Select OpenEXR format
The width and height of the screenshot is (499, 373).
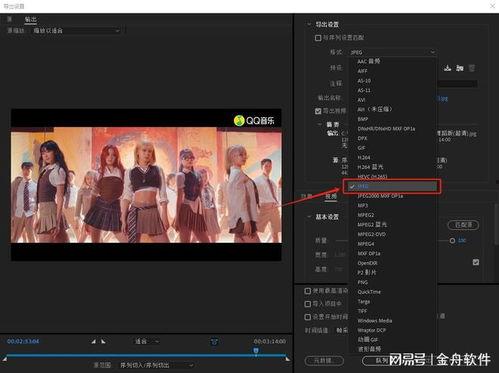tap(367, 263)
